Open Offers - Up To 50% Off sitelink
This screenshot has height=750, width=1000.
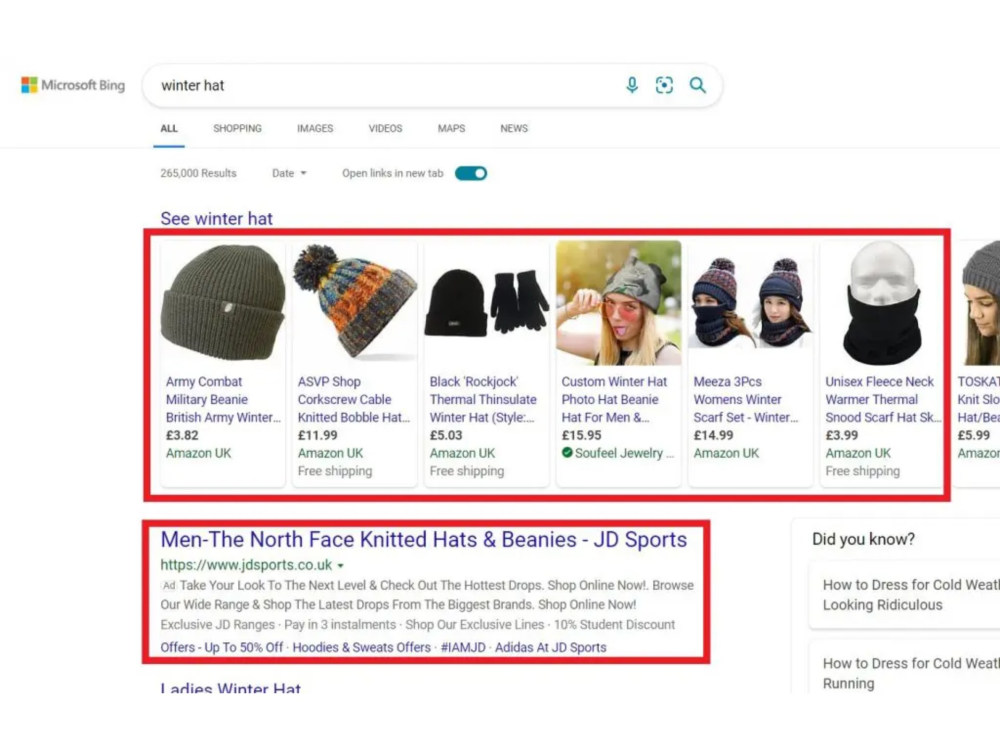(221, 647)
